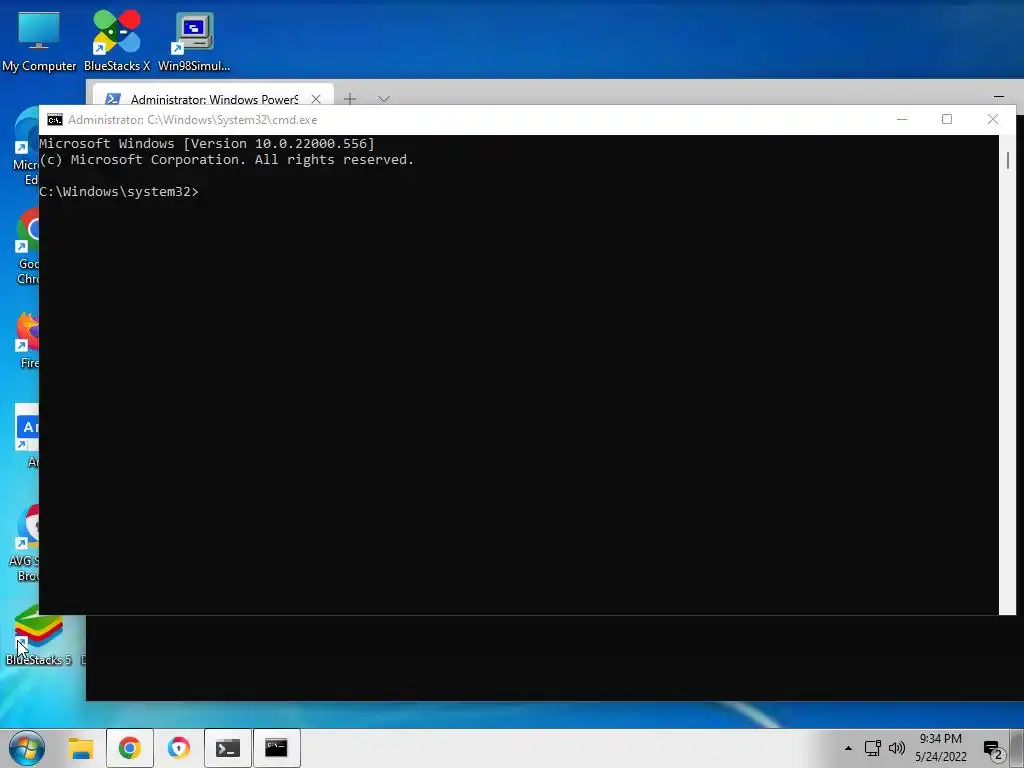The image size is (1024, 768).
Task: Switch to Command Prompt taskbar button
Action: 276,748
